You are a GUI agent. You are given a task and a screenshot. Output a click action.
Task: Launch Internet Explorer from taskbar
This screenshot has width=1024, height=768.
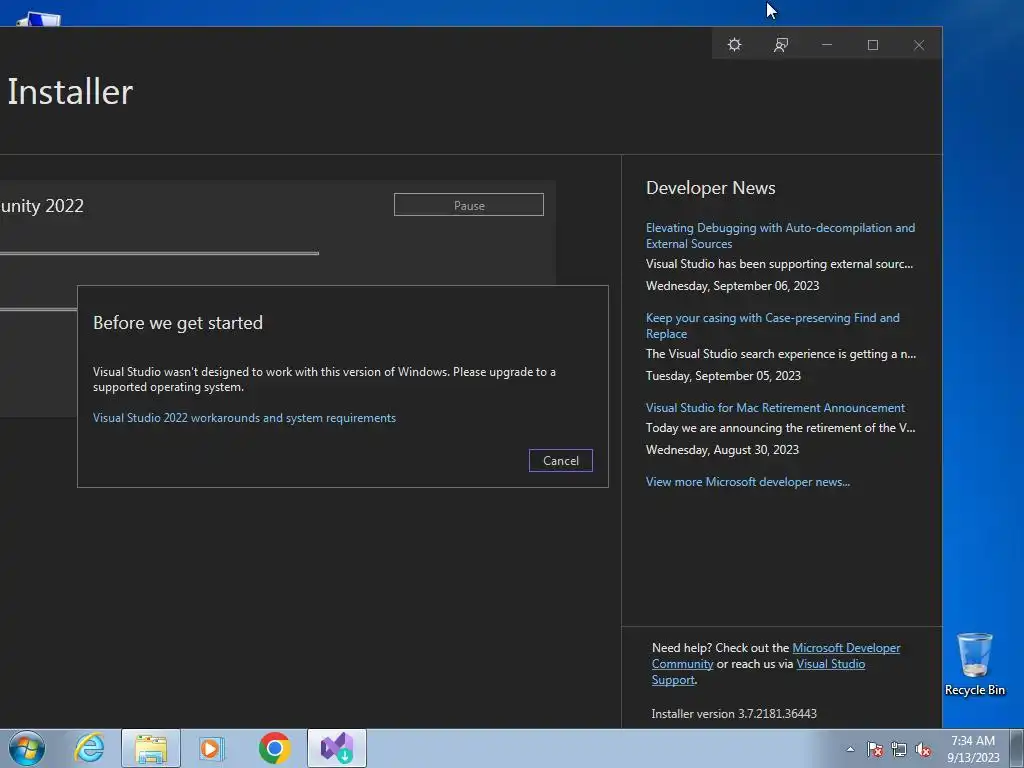click(89, 748)
